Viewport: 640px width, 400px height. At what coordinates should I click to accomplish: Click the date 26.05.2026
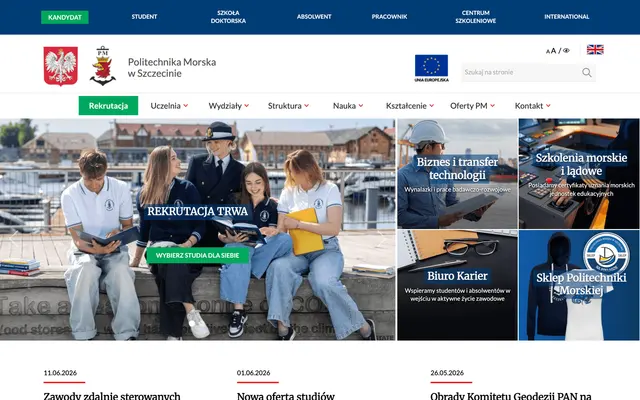(x=447, y=373)
